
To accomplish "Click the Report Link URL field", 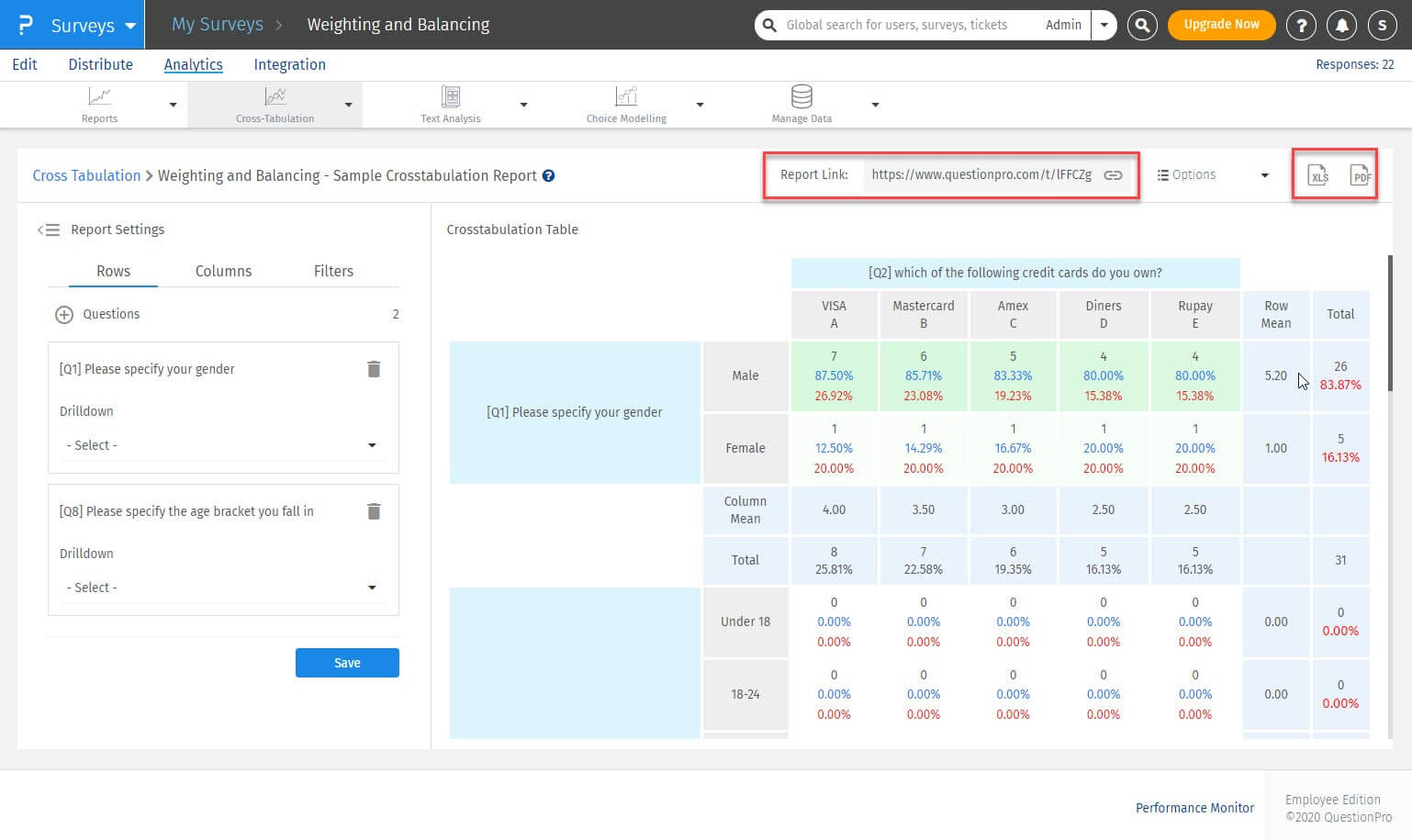I will click(981, 175).
